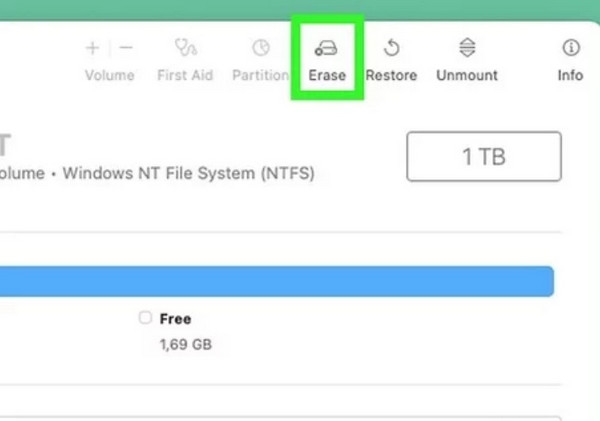Remove a volume with minus icon
The image size is (600, 421).
tap(126, 48)
